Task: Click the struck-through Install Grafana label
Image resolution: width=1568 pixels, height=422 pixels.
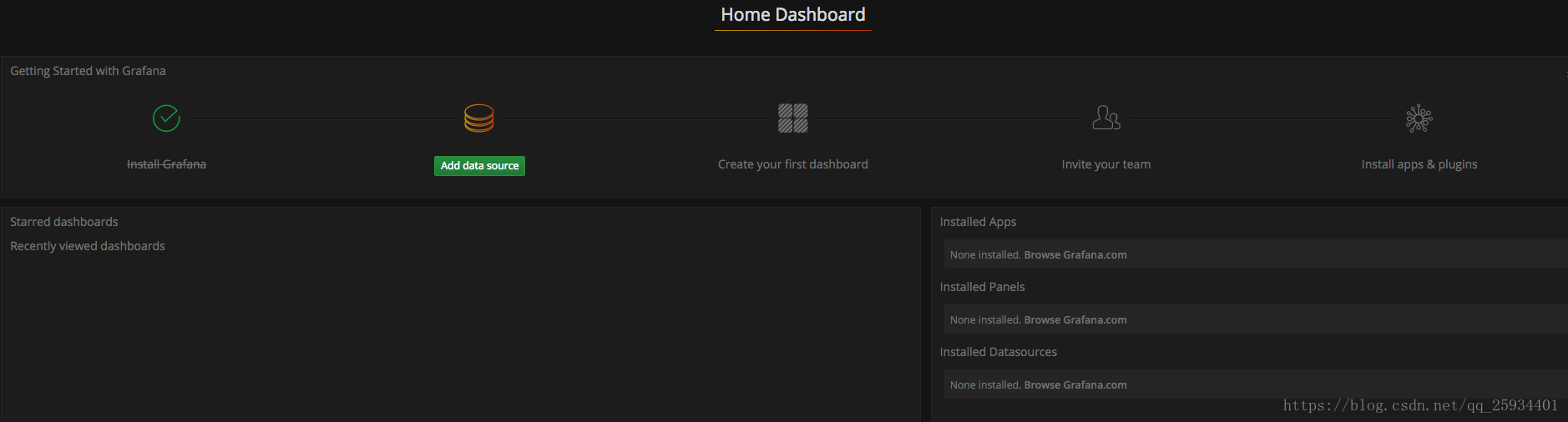Action: tap(166, 164)
